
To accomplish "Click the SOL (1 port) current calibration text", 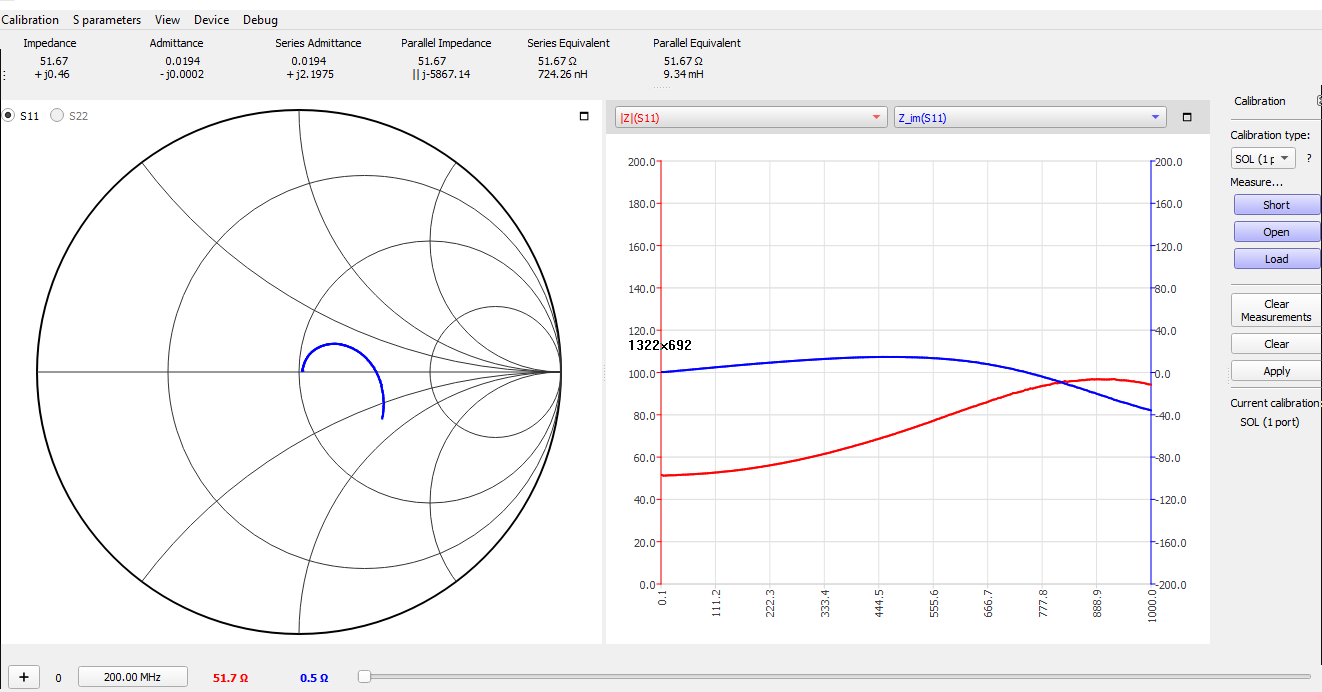I will point(1269,422).
